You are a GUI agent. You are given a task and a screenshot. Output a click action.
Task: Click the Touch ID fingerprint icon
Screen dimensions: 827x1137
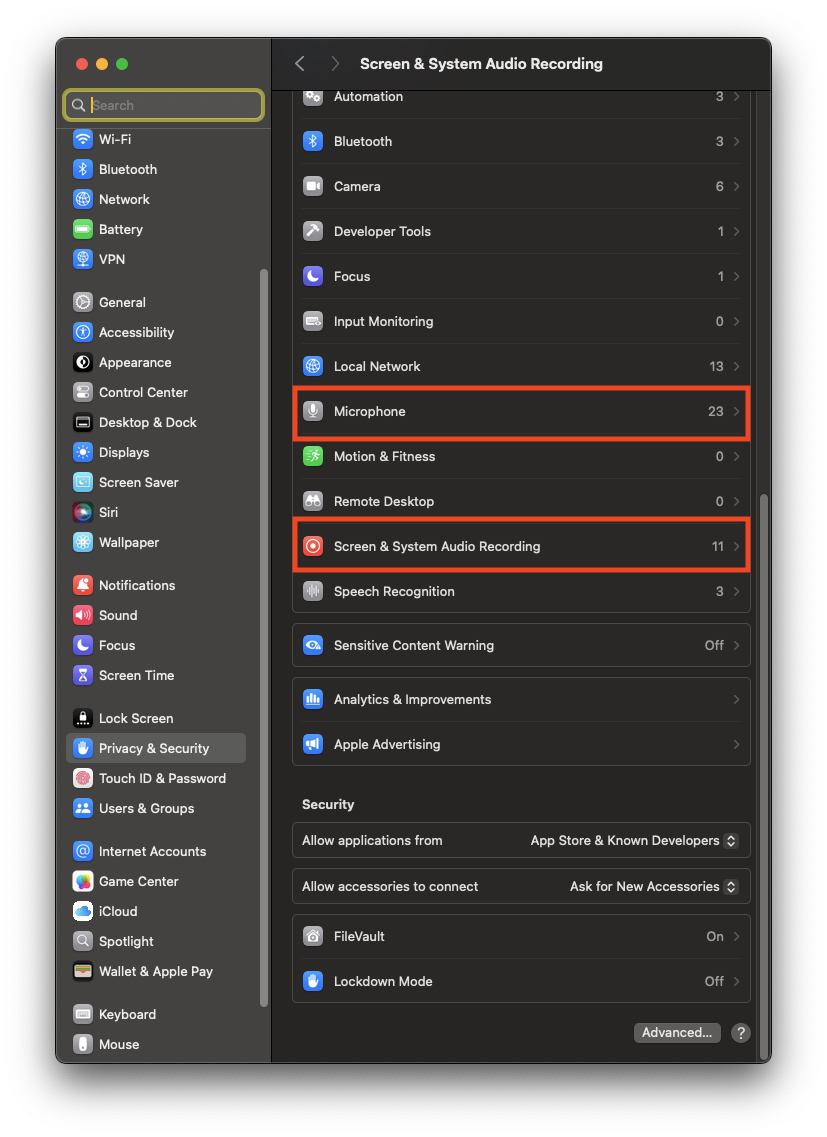point(83,778)
